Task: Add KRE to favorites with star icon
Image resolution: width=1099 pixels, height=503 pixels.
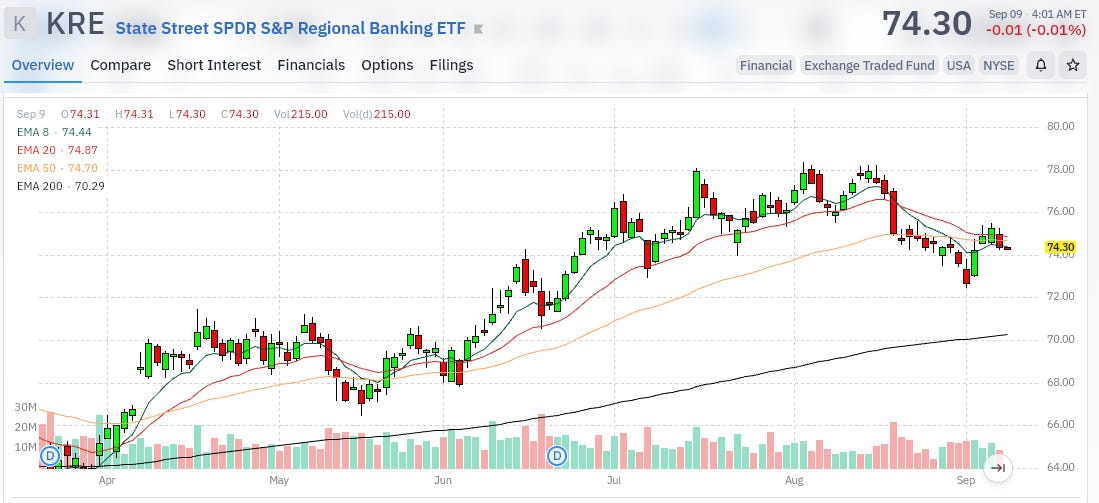Action: click(x=1072, y=65)
